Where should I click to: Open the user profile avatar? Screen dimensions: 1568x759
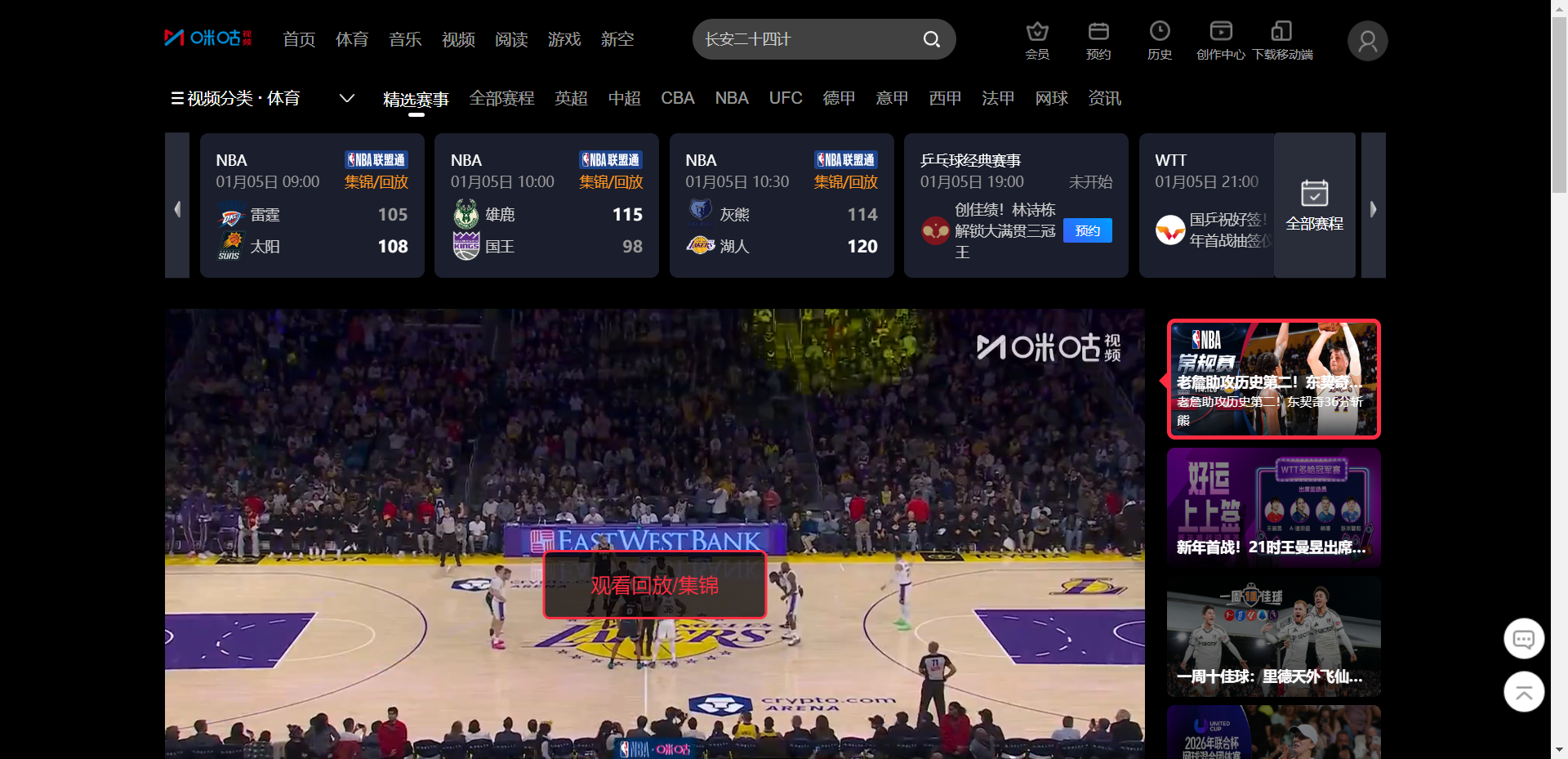[x=1367, y=41]
